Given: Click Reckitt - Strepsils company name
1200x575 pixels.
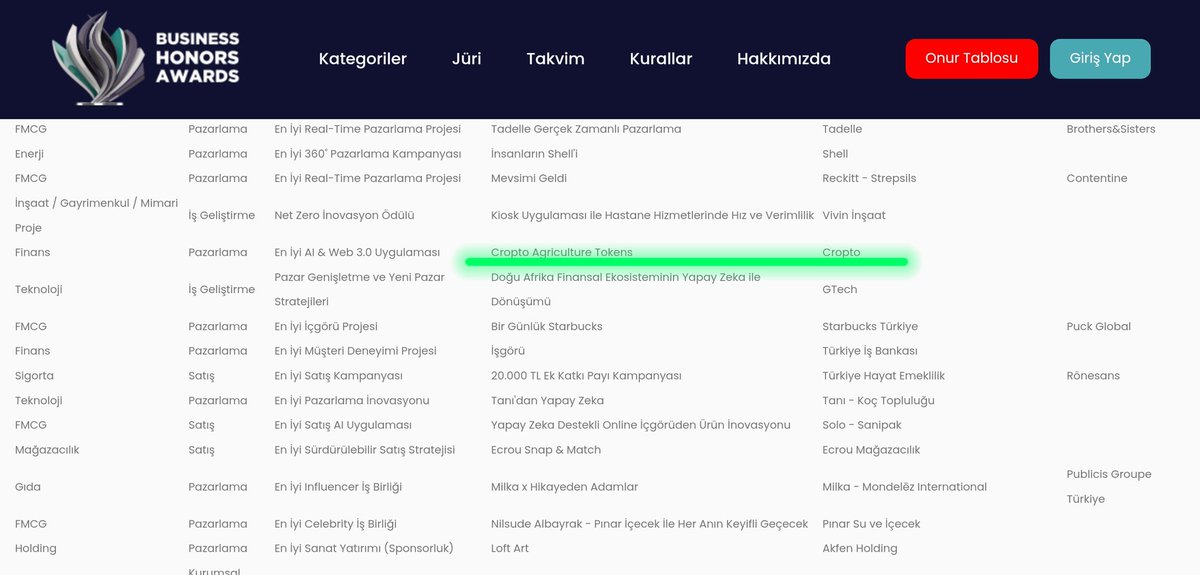Looking at the screenshot, I should click(x=869, y=178).
